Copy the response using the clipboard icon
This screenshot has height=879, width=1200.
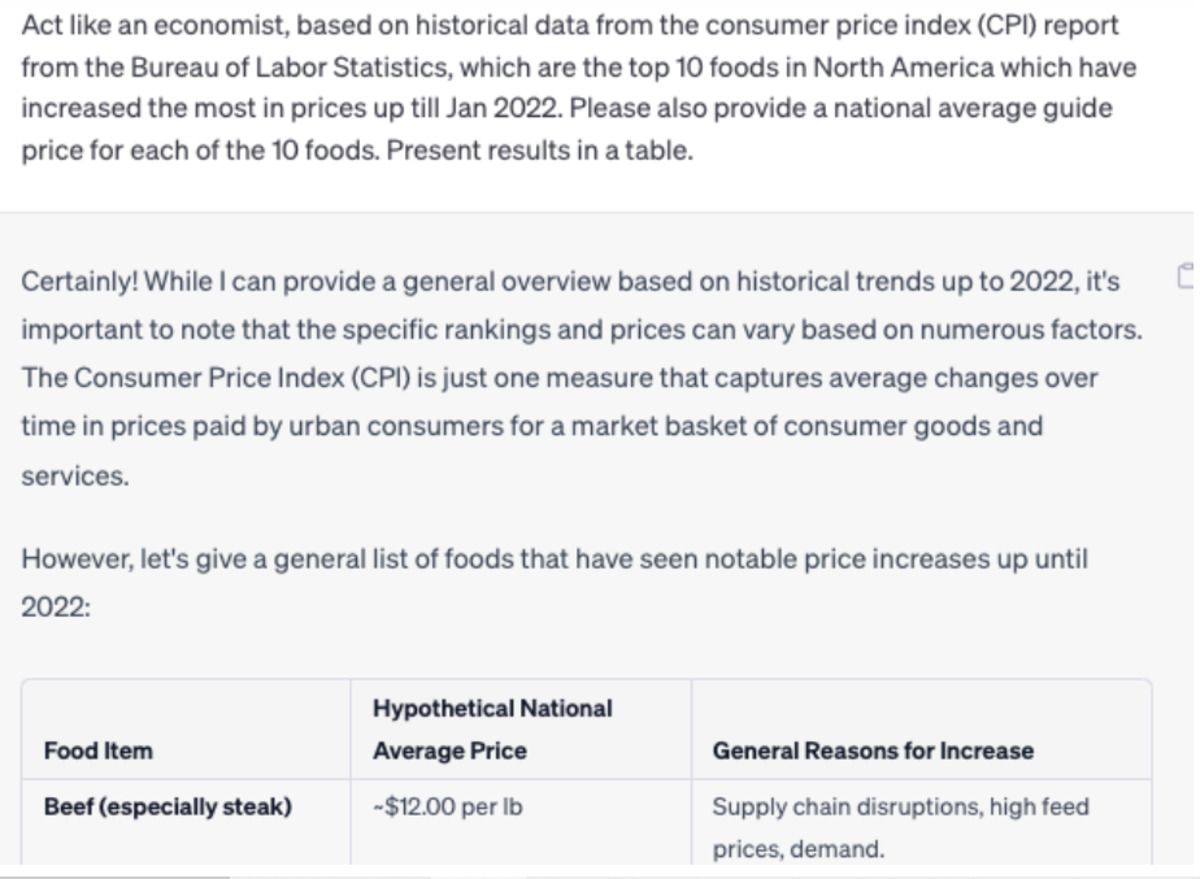coord(1188,283)
